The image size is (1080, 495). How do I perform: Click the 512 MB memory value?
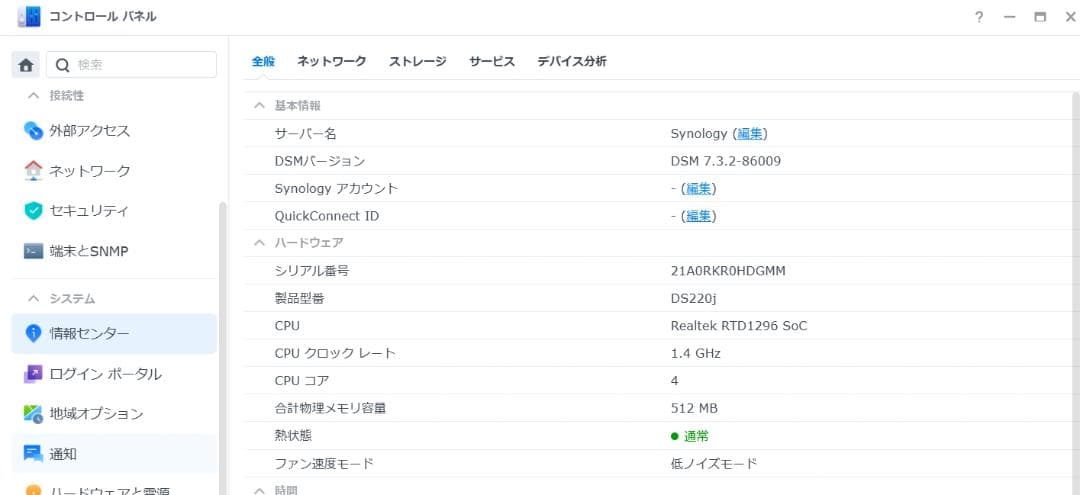click(x=694, y=408)
